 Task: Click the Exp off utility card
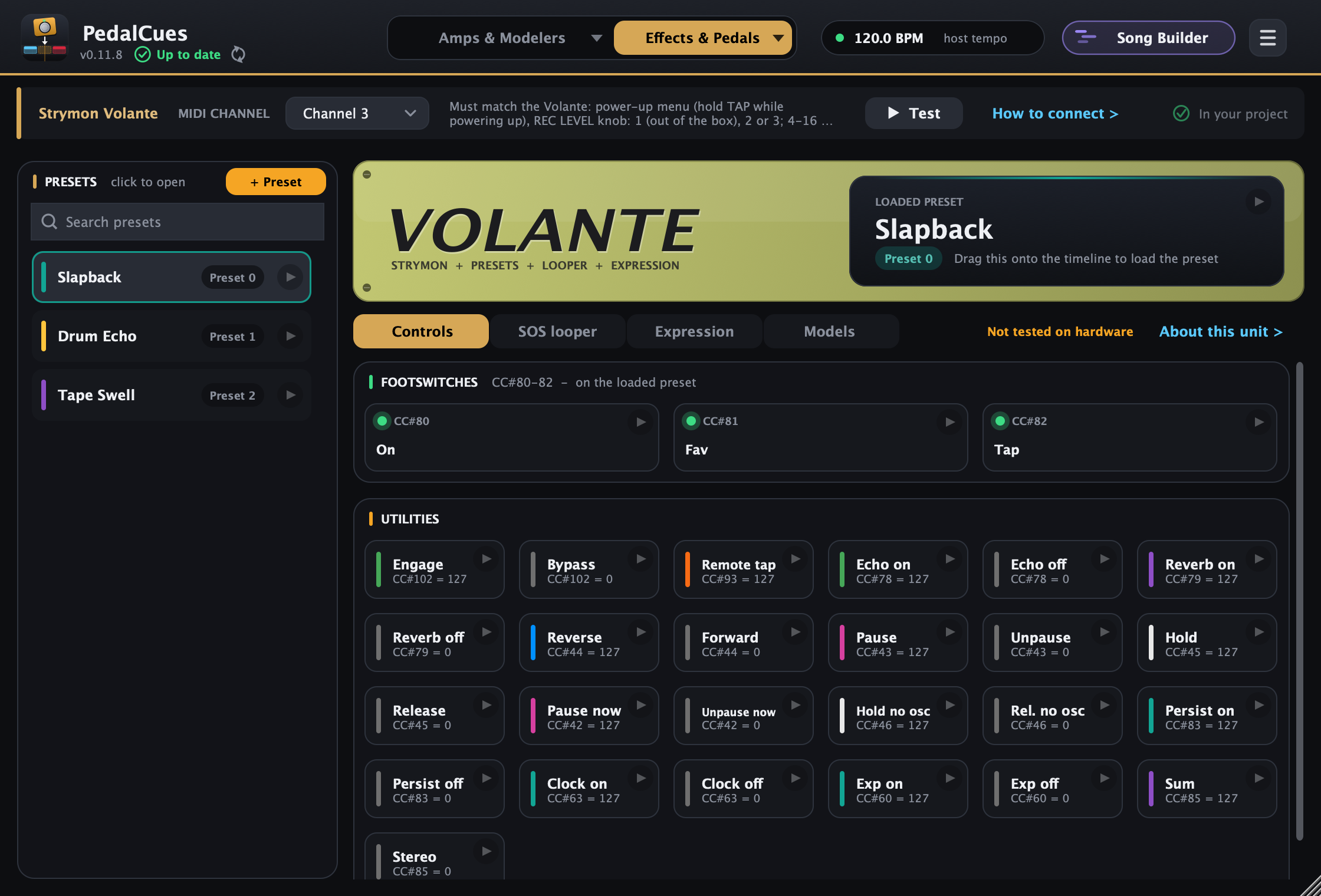tap(1052, 789)
